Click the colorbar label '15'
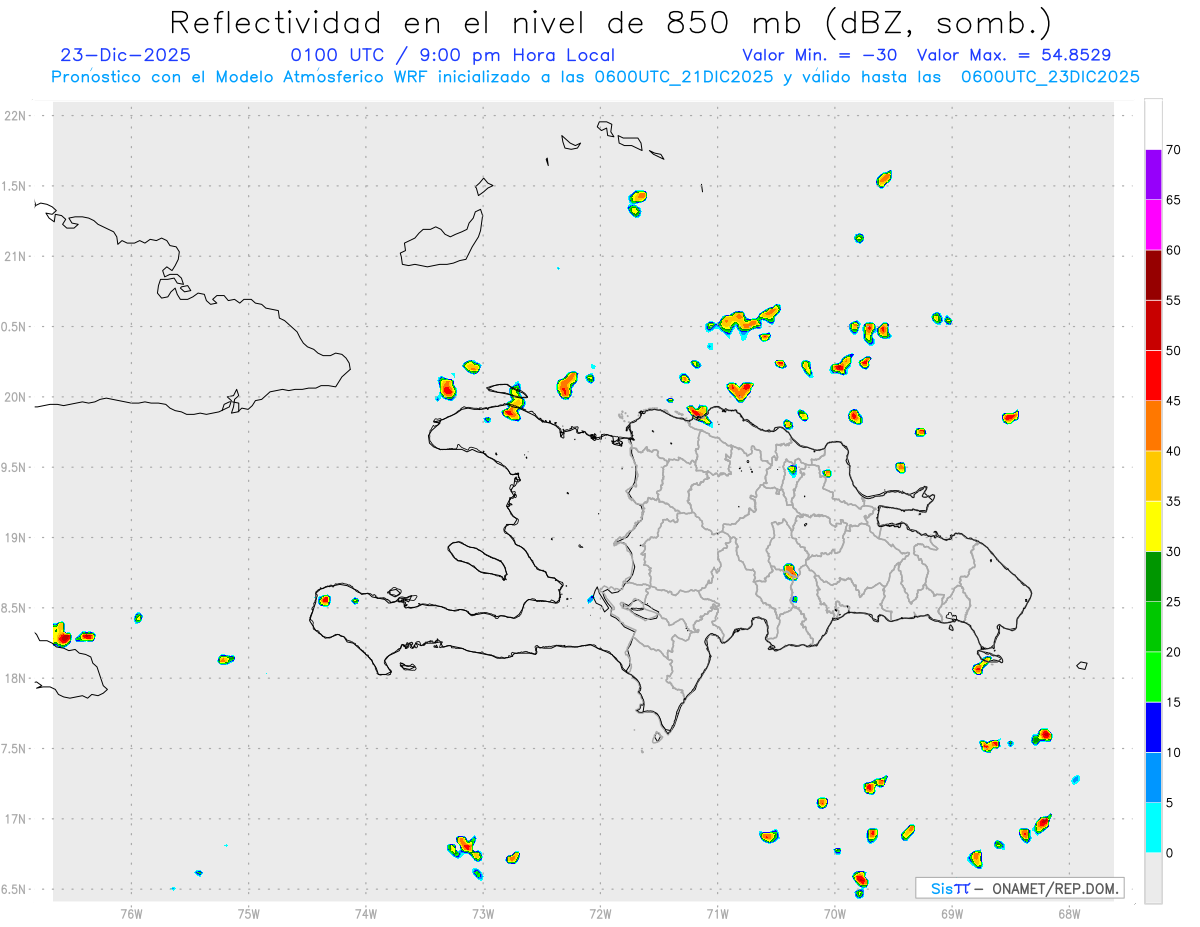1200x927 pixels. (1174, 702)
